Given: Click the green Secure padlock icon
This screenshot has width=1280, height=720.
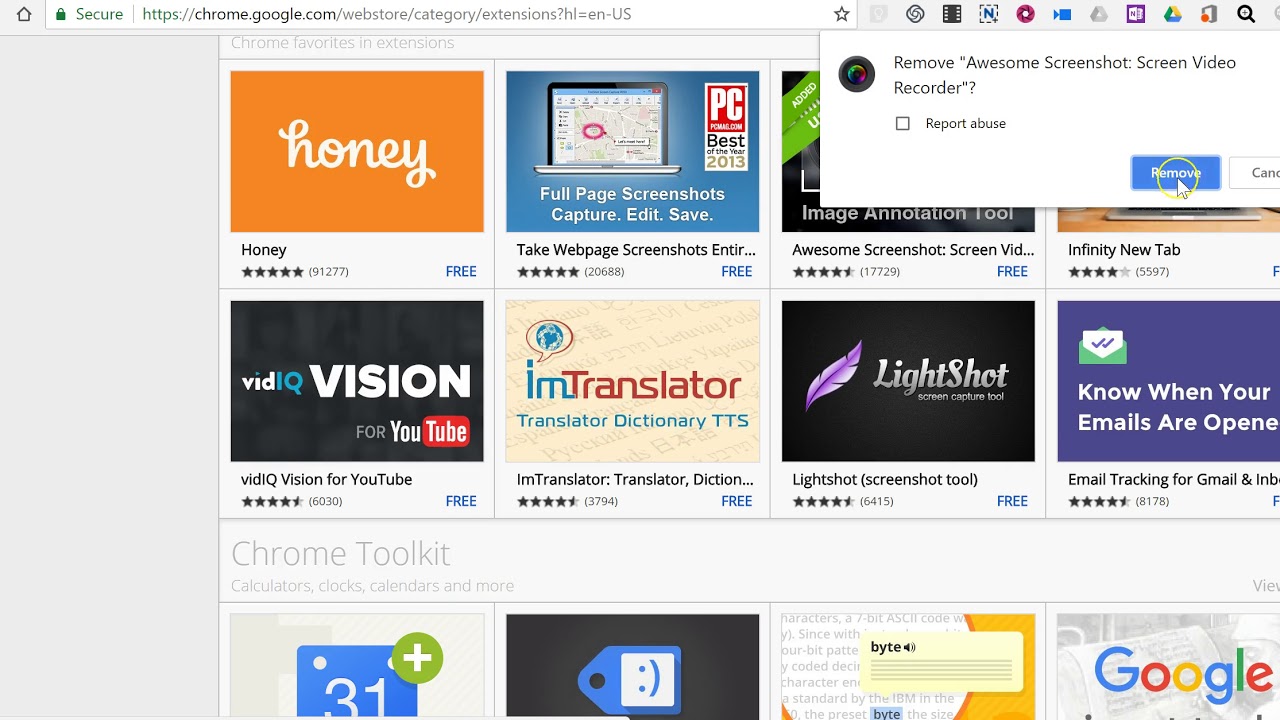Looking at the screenshot, I should tap(61, 14).
